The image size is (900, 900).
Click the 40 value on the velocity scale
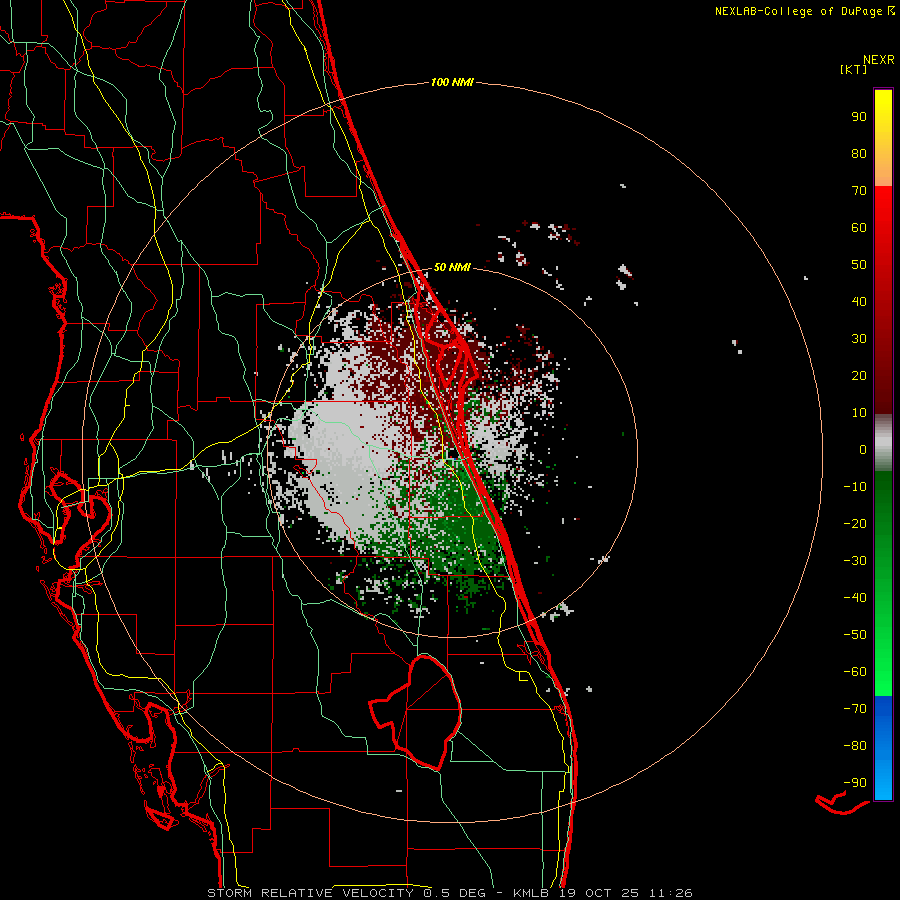click(859, 302)
